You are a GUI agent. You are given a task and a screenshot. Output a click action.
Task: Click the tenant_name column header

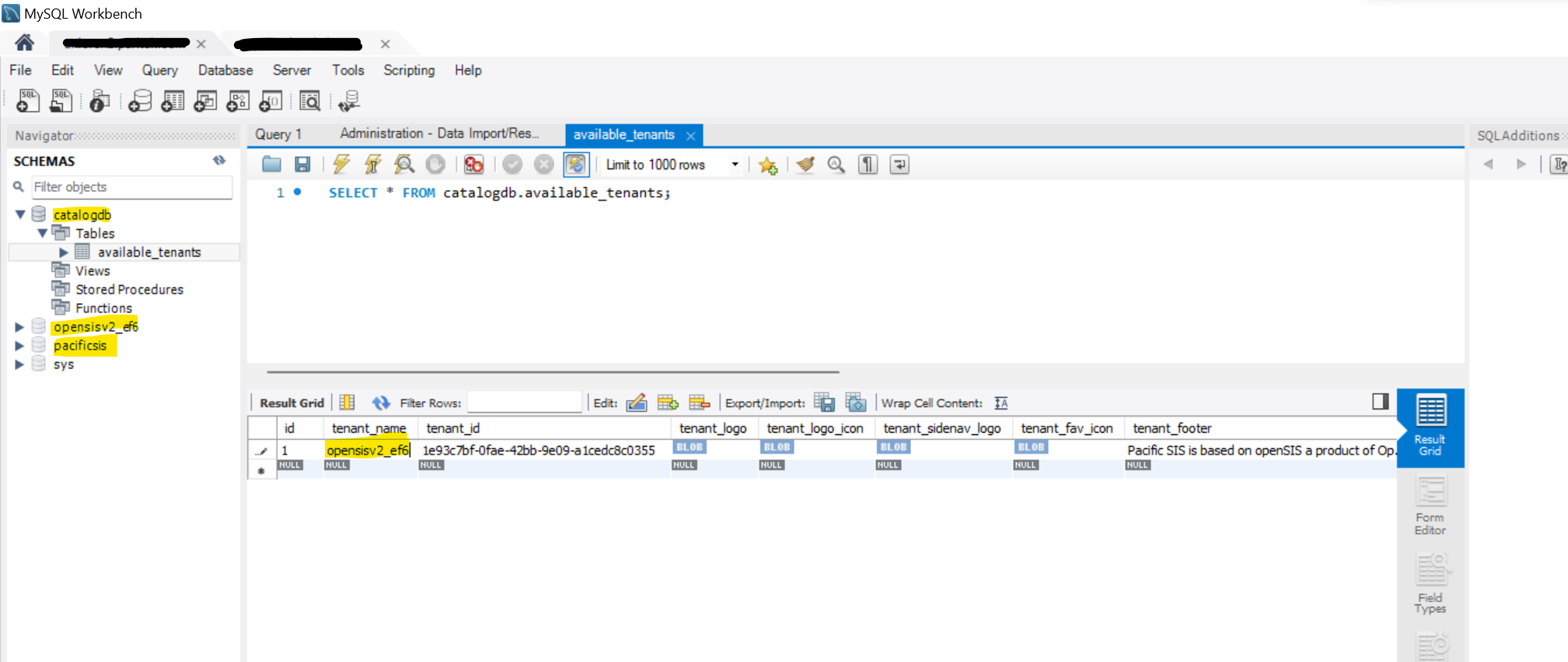pyautogui.click(x=368, y=428)
